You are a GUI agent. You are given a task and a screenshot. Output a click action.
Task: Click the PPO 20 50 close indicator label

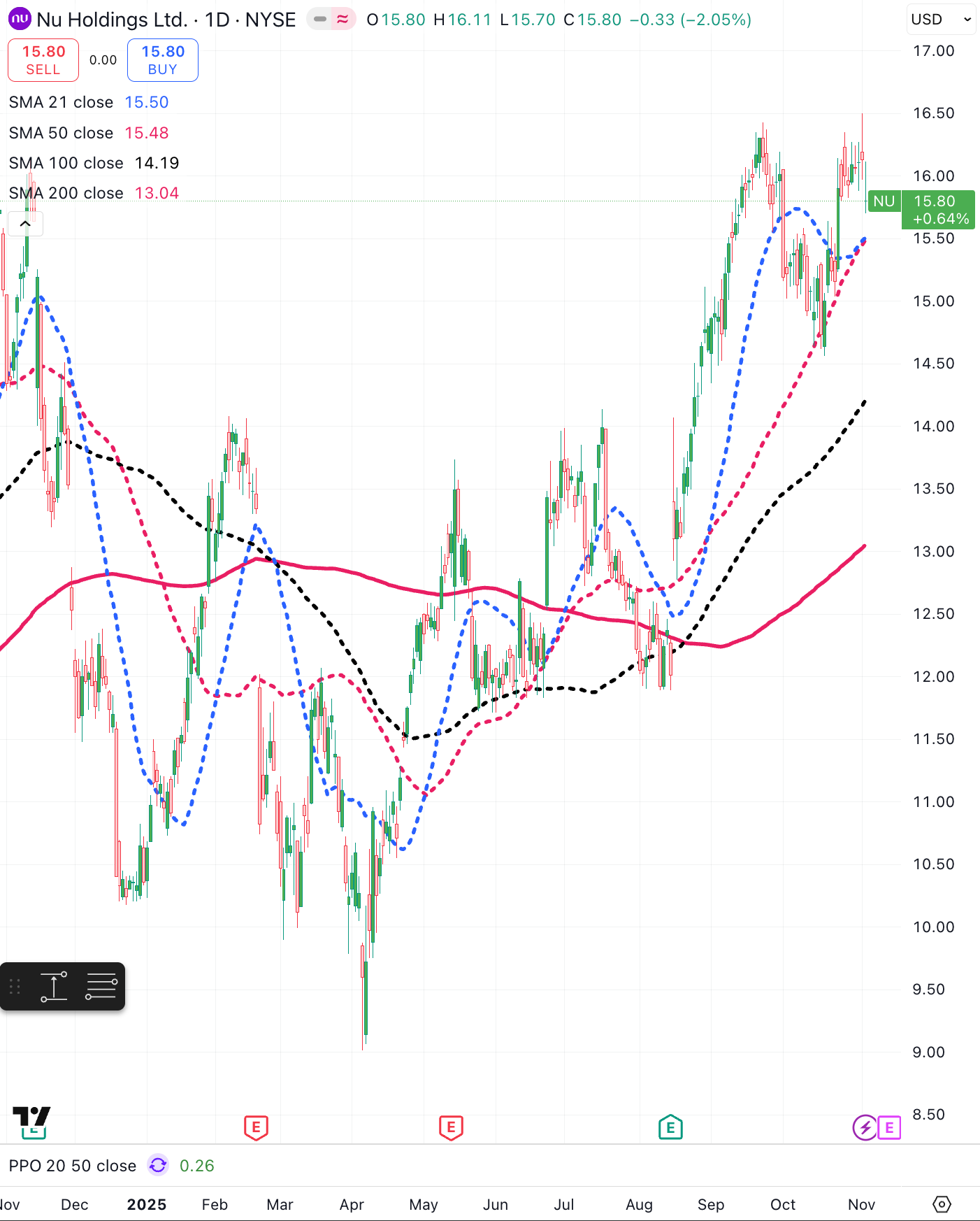[72, 1166]
